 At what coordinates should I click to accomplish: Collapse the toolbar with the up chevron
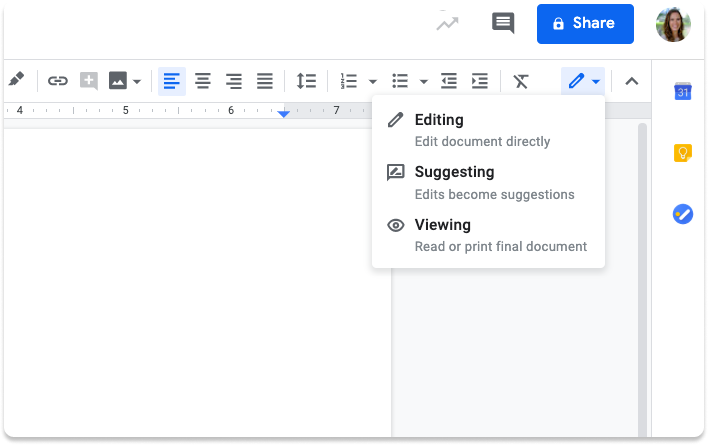click(632, 81)
